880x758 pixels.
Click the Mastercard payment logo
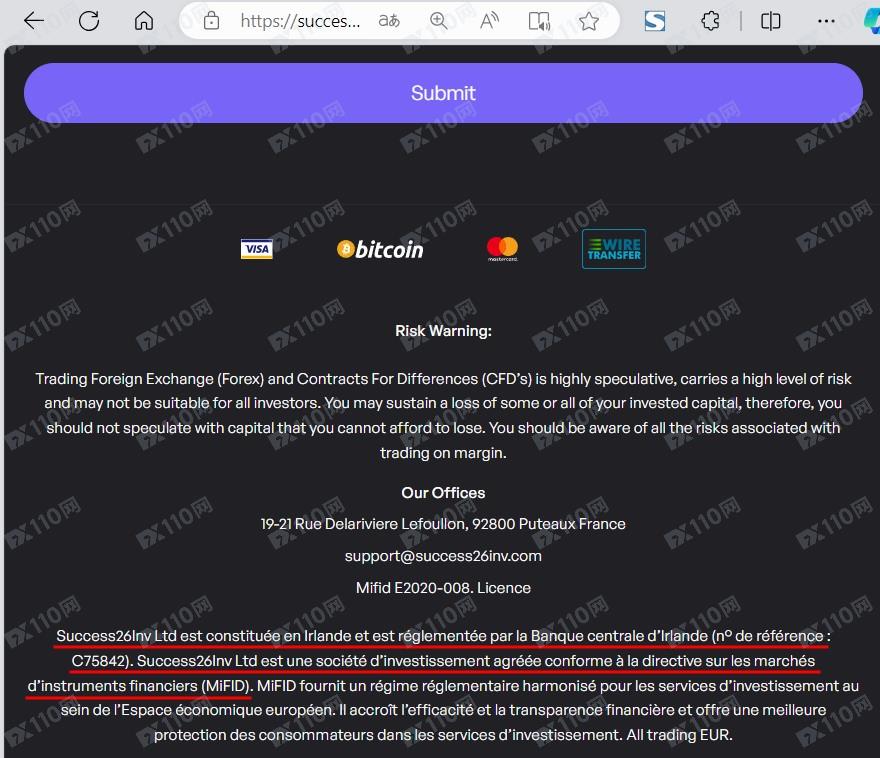click(502, 249)
